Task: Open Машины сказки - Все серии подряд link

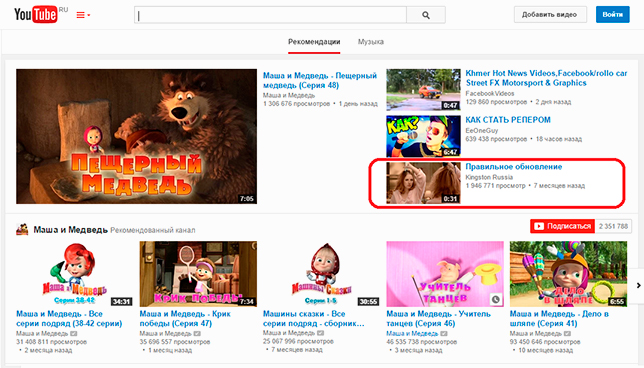Action: [x=313, y=319]
